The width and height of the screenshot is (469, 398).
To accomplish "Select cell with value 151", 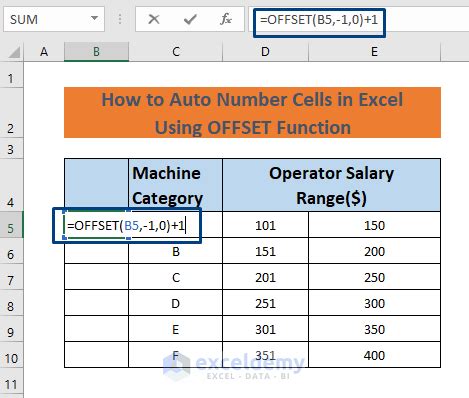I will pos(265,251).
